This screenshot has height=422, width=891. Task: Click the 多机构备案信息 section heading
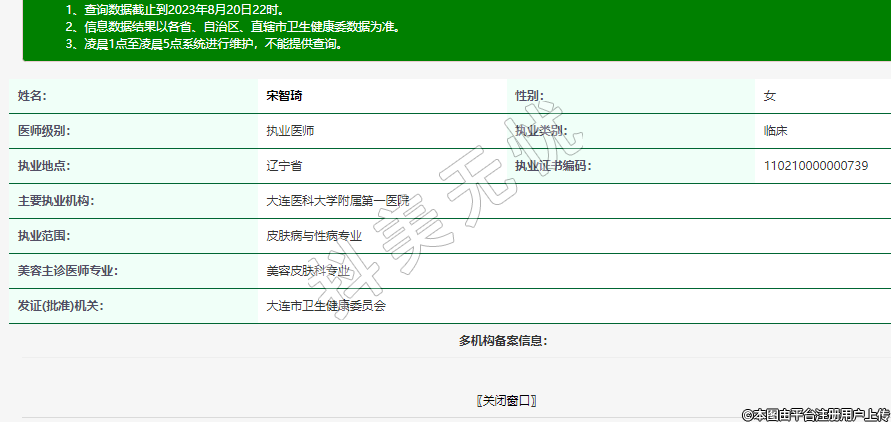(x=503, y=341)
